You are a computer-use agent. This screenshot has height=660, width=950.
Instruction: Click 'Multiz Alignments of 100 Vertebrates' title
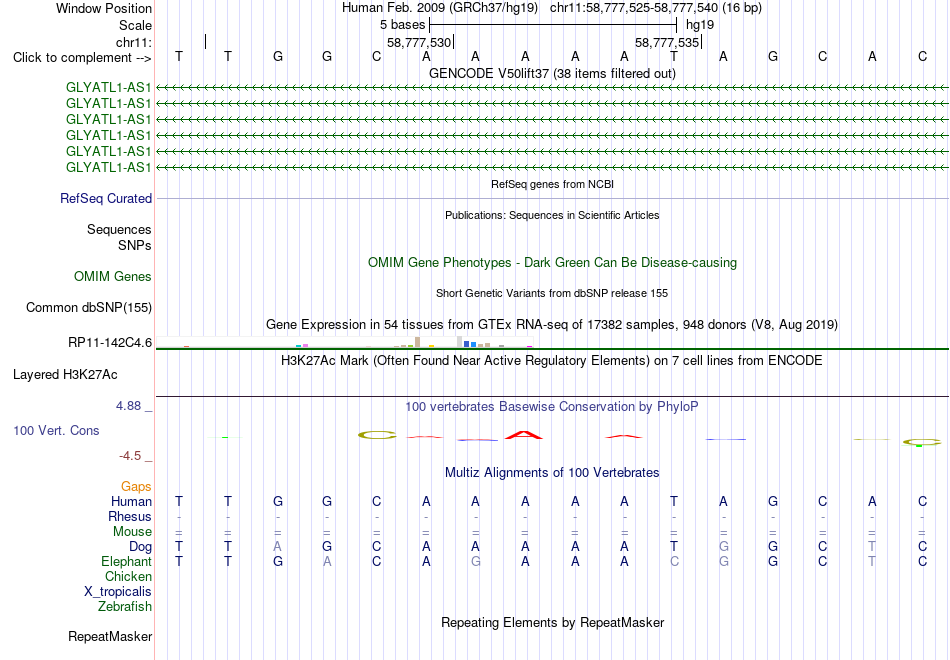point(552,473)
